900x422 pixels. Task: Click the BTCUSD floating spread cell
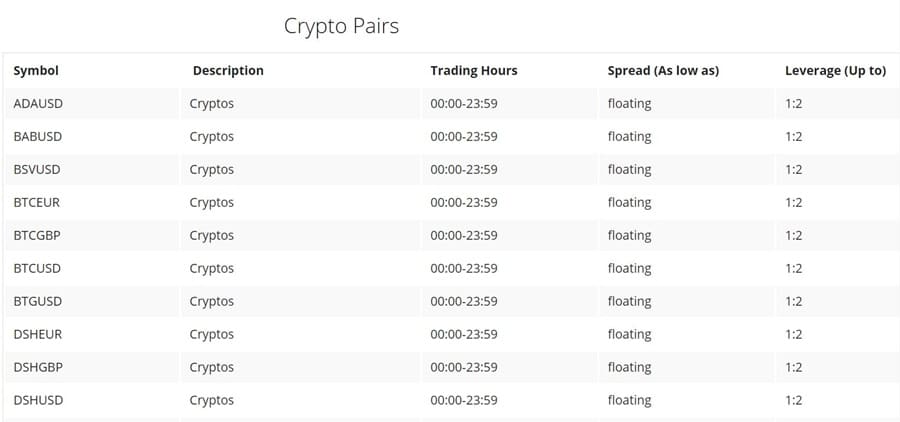[629, 268]
